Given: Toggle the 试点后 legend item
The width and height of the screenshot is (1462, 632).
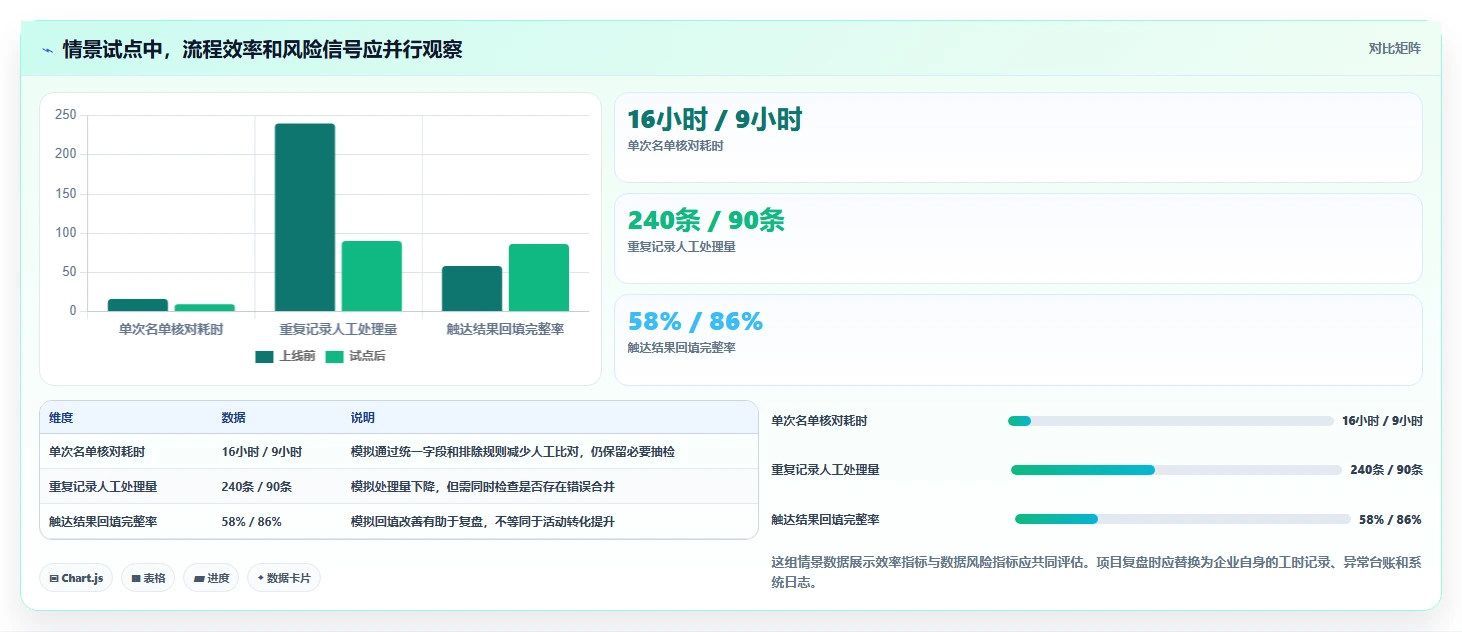Looking at the screenshot, I should click(355, 356).
